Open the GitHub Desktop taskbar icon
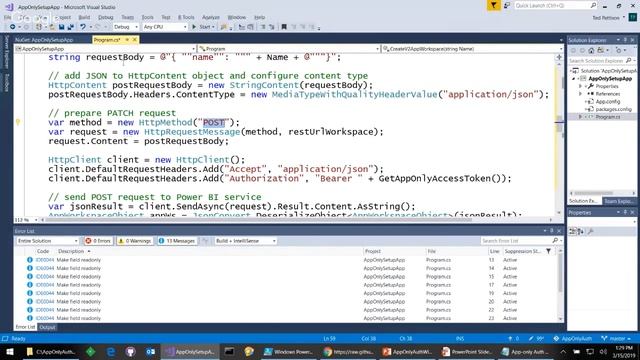Screen dimensions: 640x360 tap(131, 351)
